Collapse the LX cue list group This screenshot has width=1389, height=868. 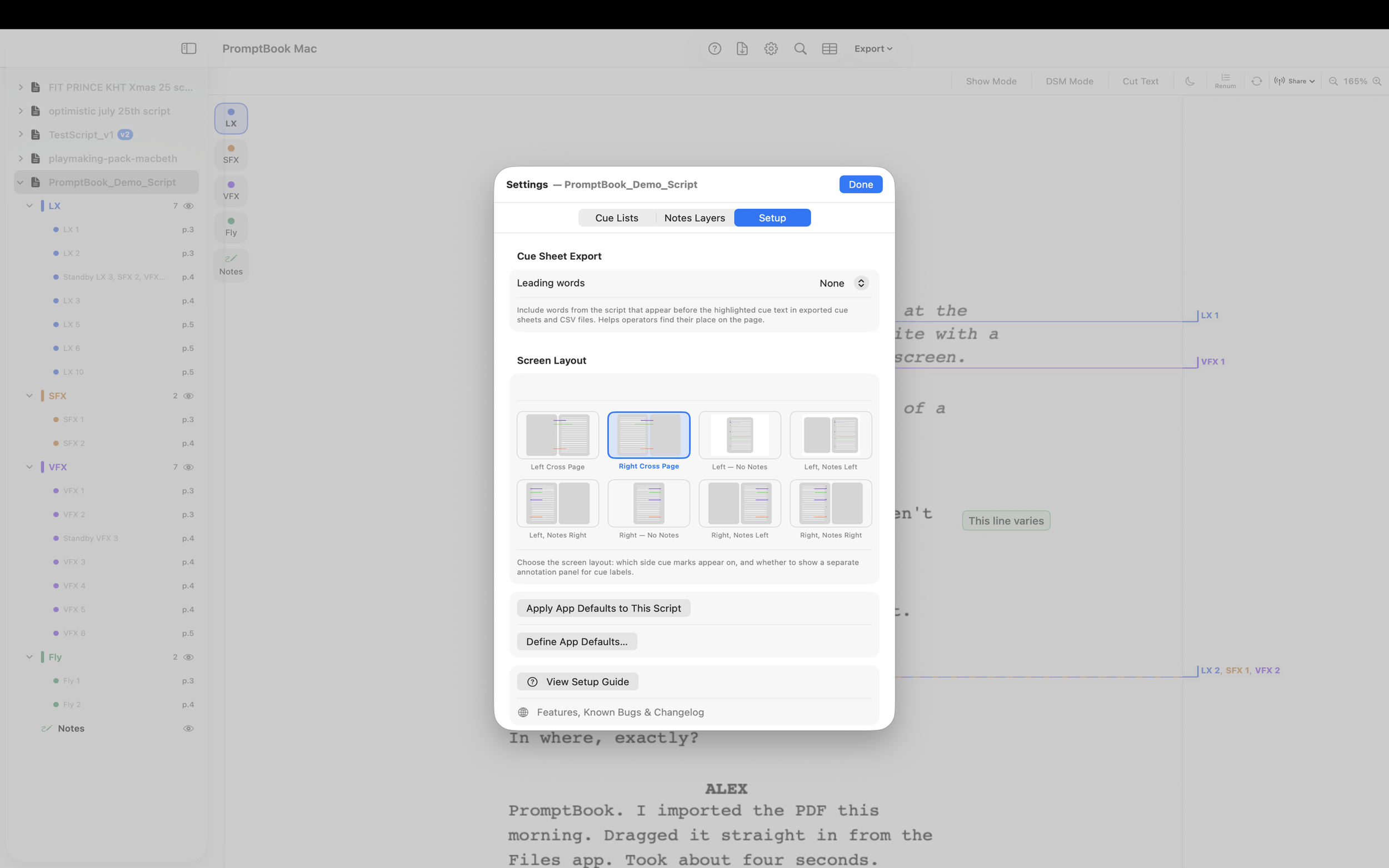point(29,206)
